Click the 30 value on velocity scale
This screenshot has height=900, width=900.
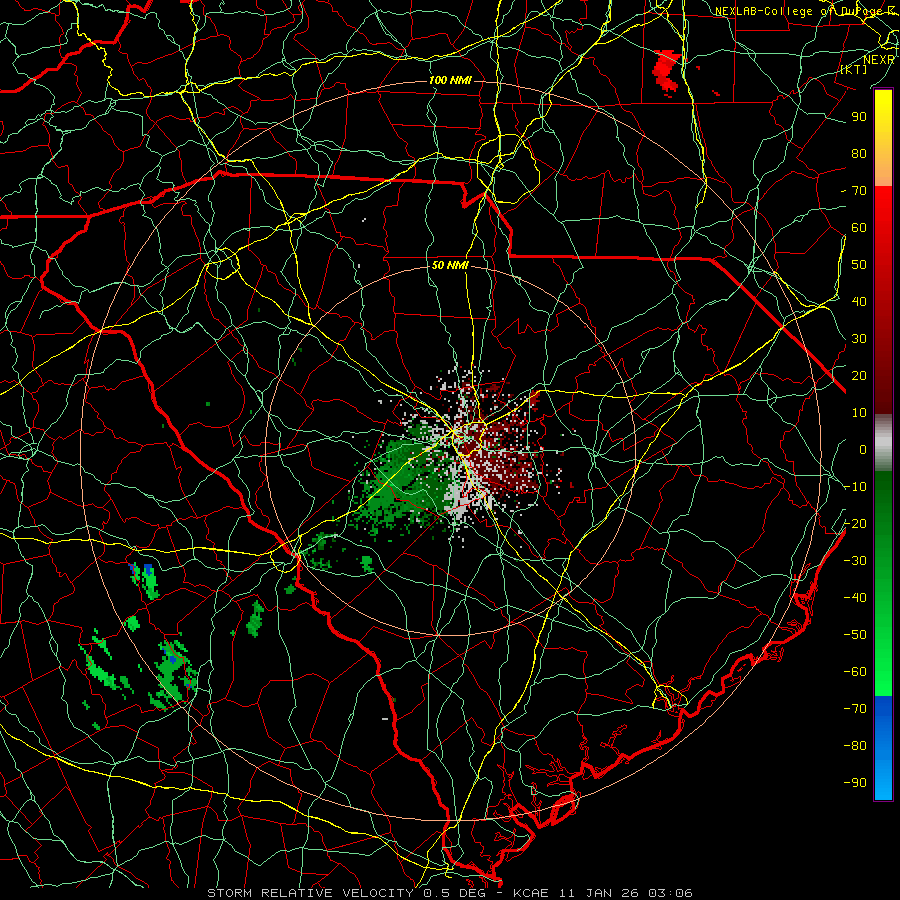(x=859, y=339)
